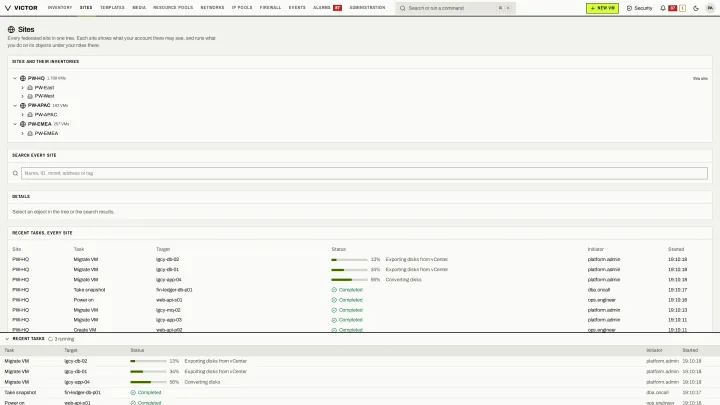
Task: Click the child PW-APAC datacenter icon
Action: tap(30, 115)
